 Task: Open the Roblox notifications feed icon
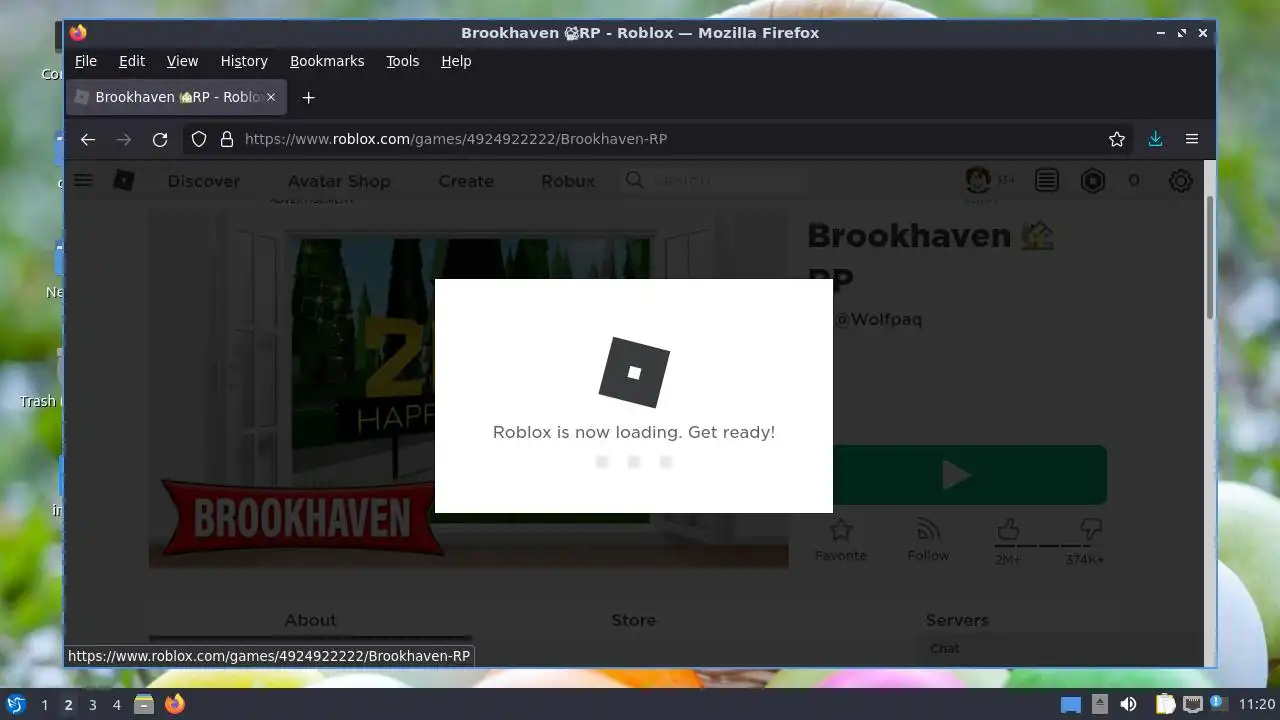(1047, 180)
